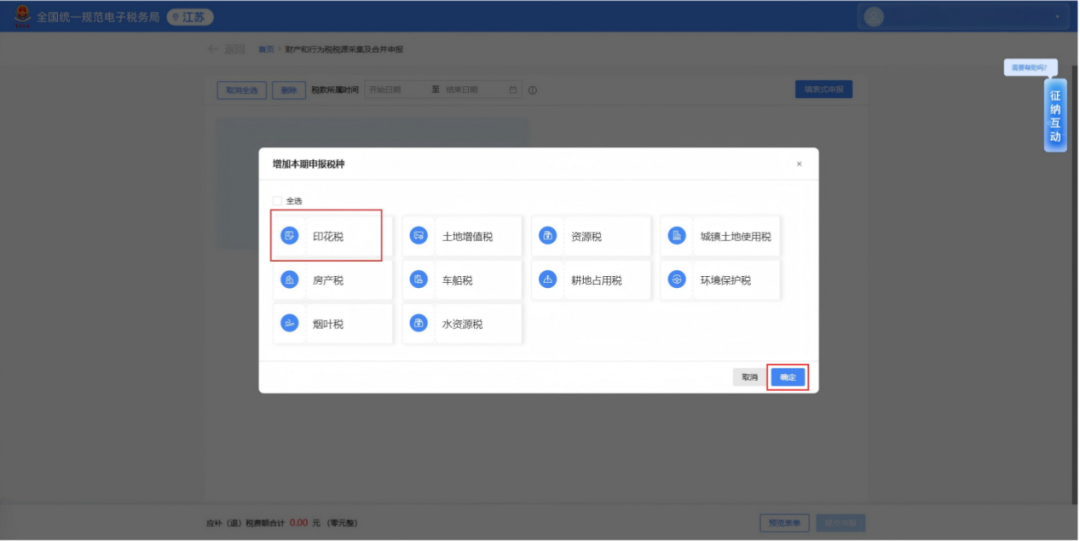Pick the 车船税 icon

419,280
